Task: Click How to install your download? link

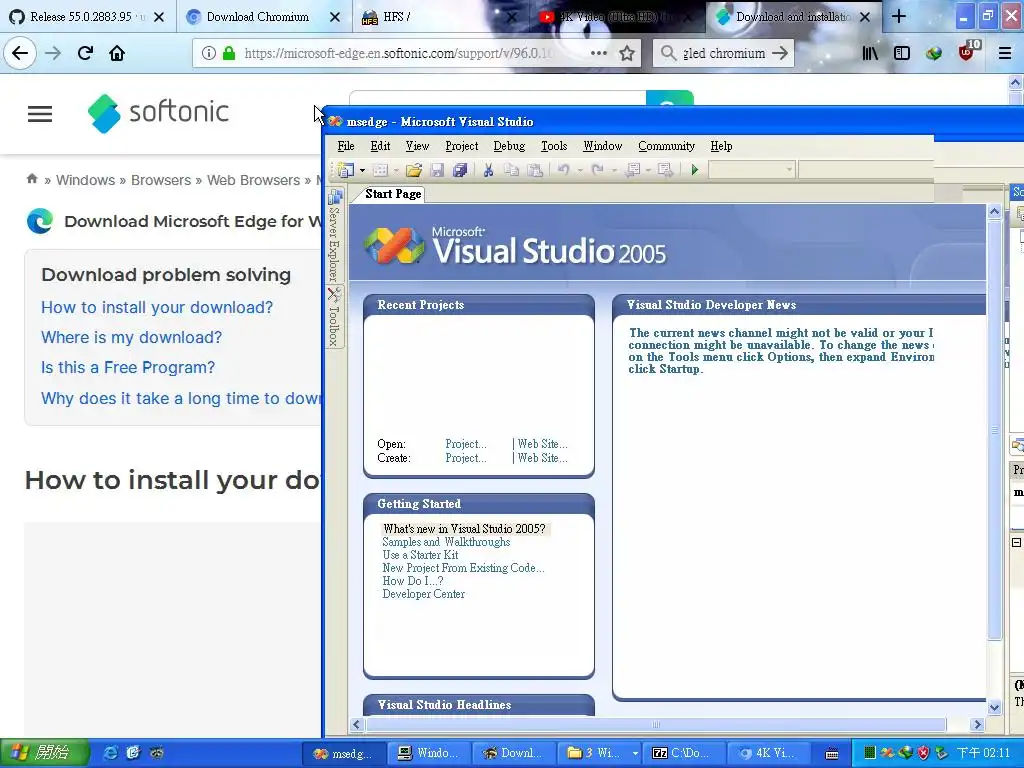Action: 157,307
